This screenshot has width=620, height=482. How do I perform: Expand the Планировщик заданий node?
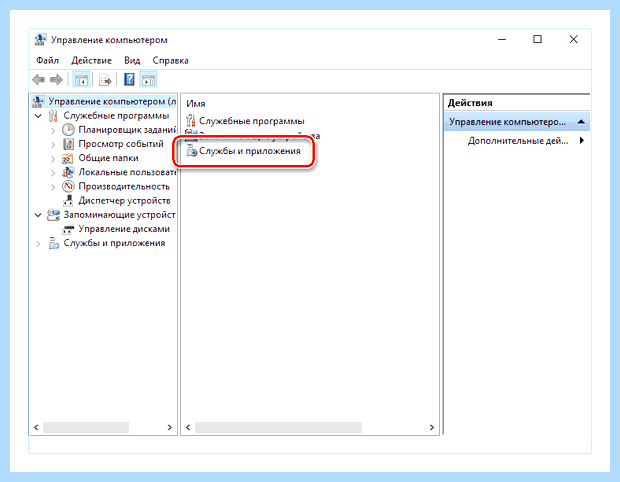pyautogui.click(x=53, y=130)
